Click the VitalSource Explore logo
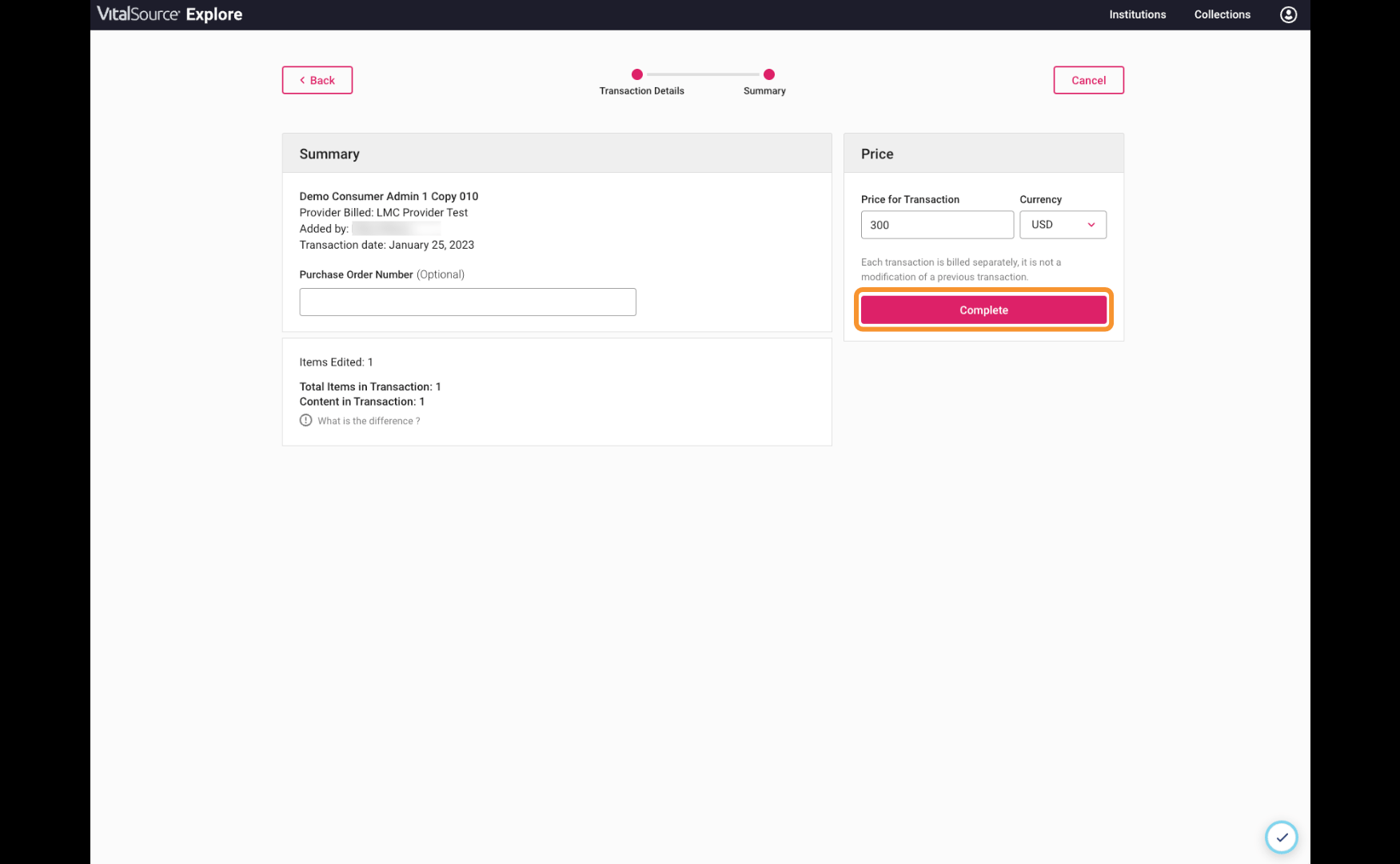This screenshot has width=1400, height=864. (x=169, y=14)
